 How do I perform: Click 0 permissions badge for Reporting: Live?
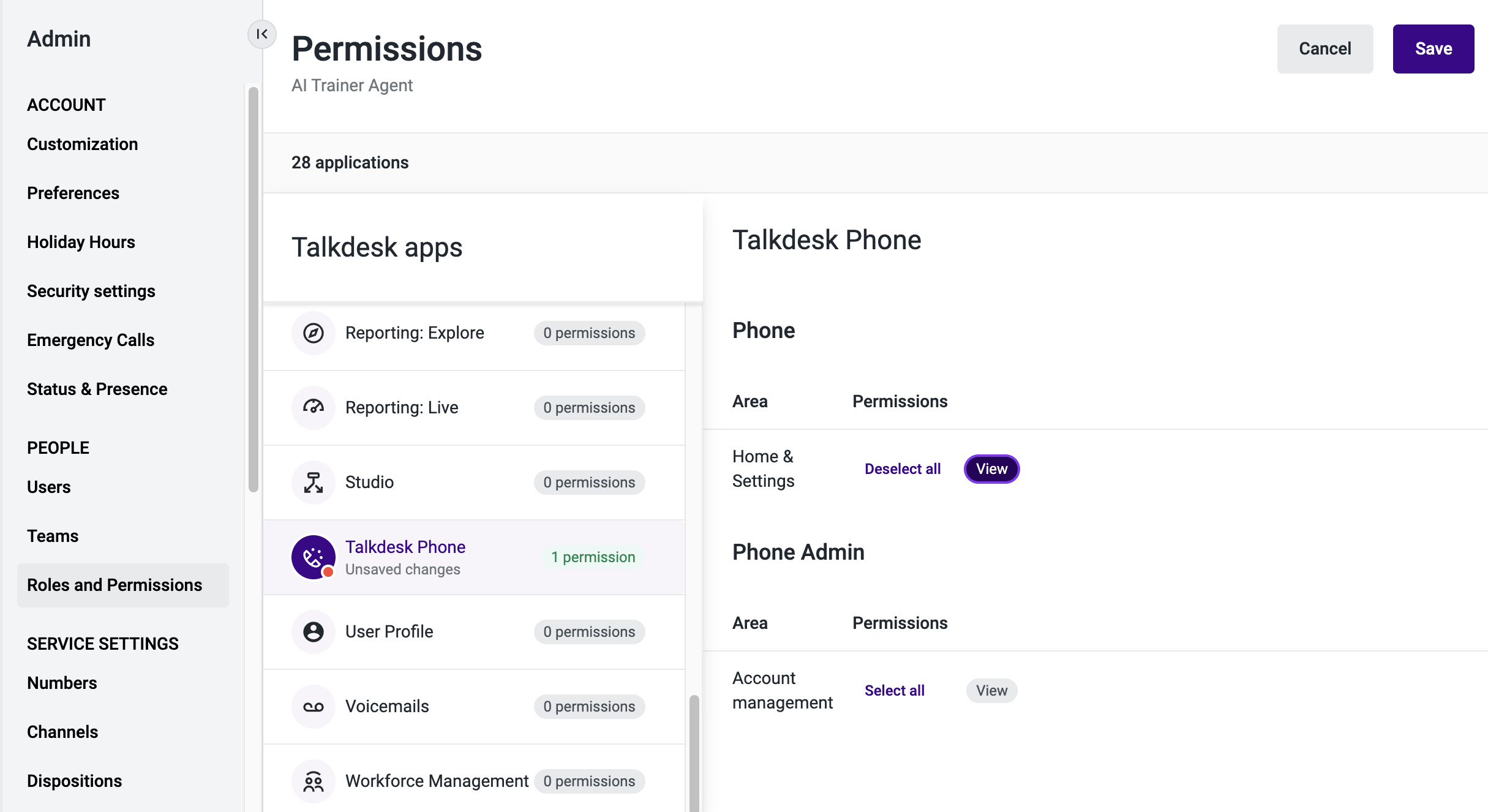589,408
